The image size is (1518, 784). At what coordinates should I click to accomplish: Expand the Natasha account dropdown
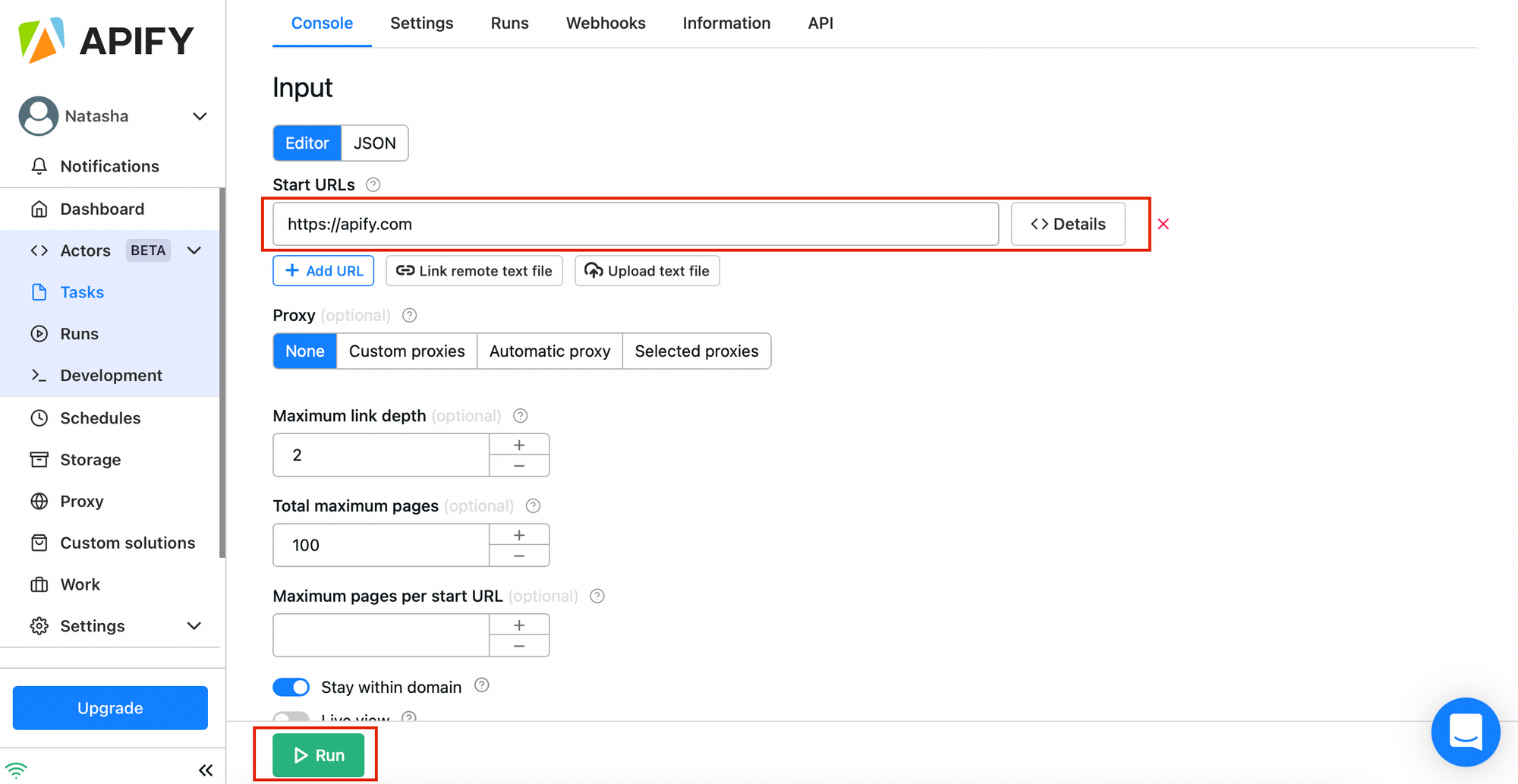coord(200,116)
